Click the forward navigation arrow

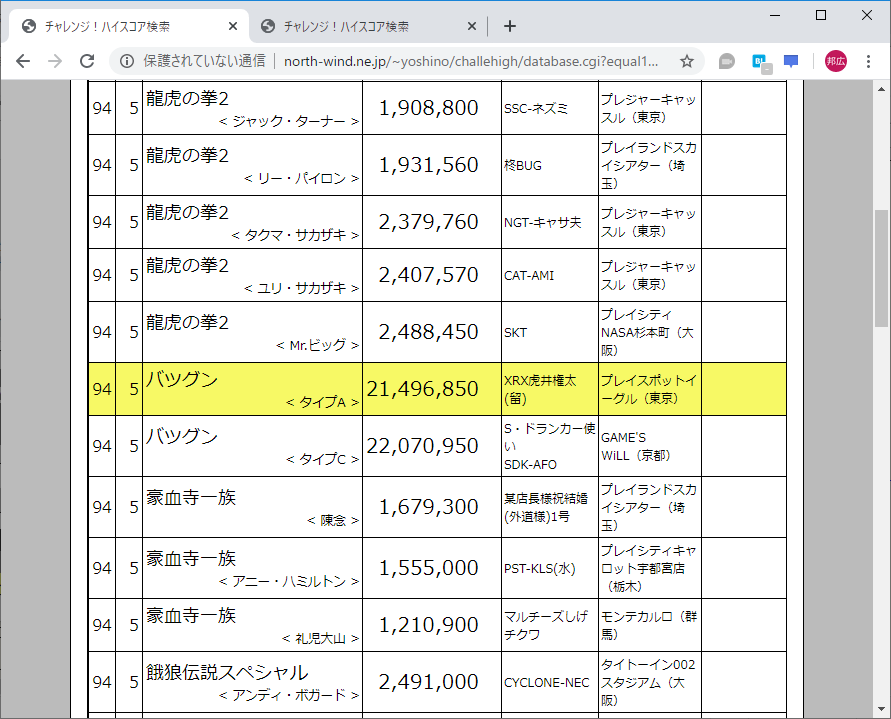tap(55, 61)
